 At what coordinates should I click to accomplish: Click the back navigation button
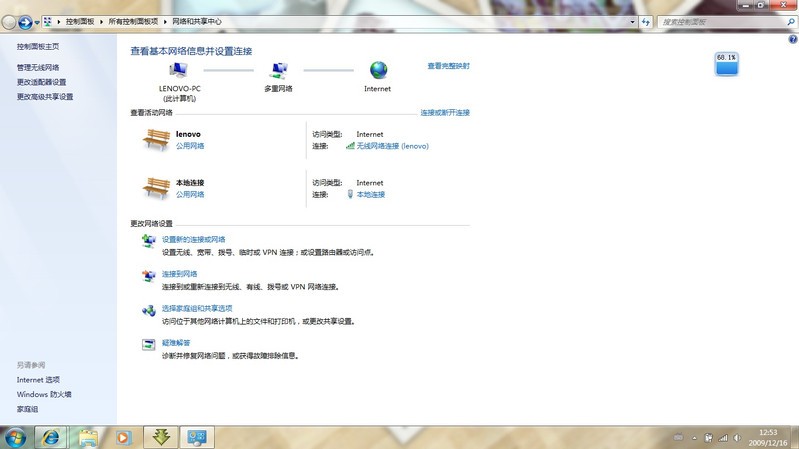(9, 22)
